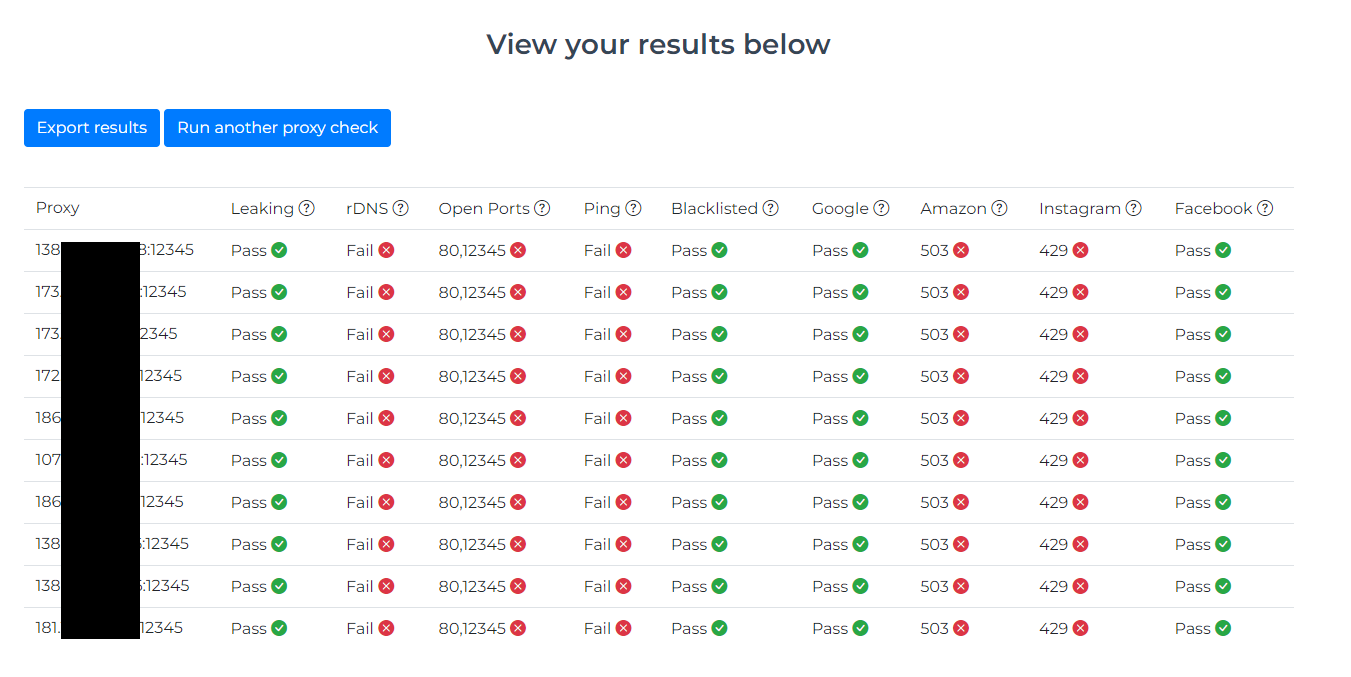Click the help icon next to Leaking
The height and width of the screenshot is (677, 1351).
[x=307, y=208]
